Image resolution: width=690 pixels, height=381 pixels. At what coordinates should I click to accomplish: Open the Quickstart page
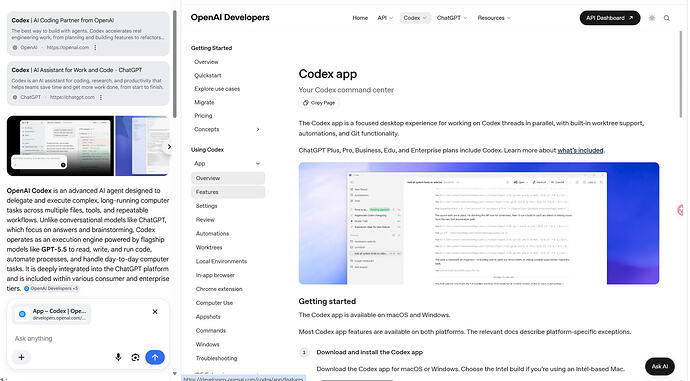[x=208, y=76]
